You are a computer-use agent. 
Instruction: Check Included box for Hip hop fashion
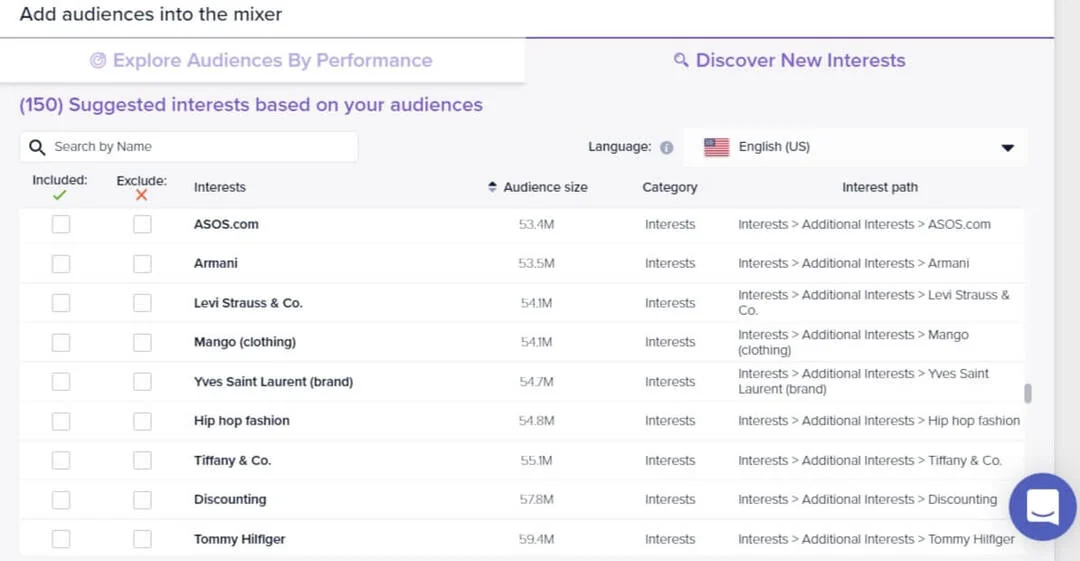pyautogui.click(x=61, y=420)
